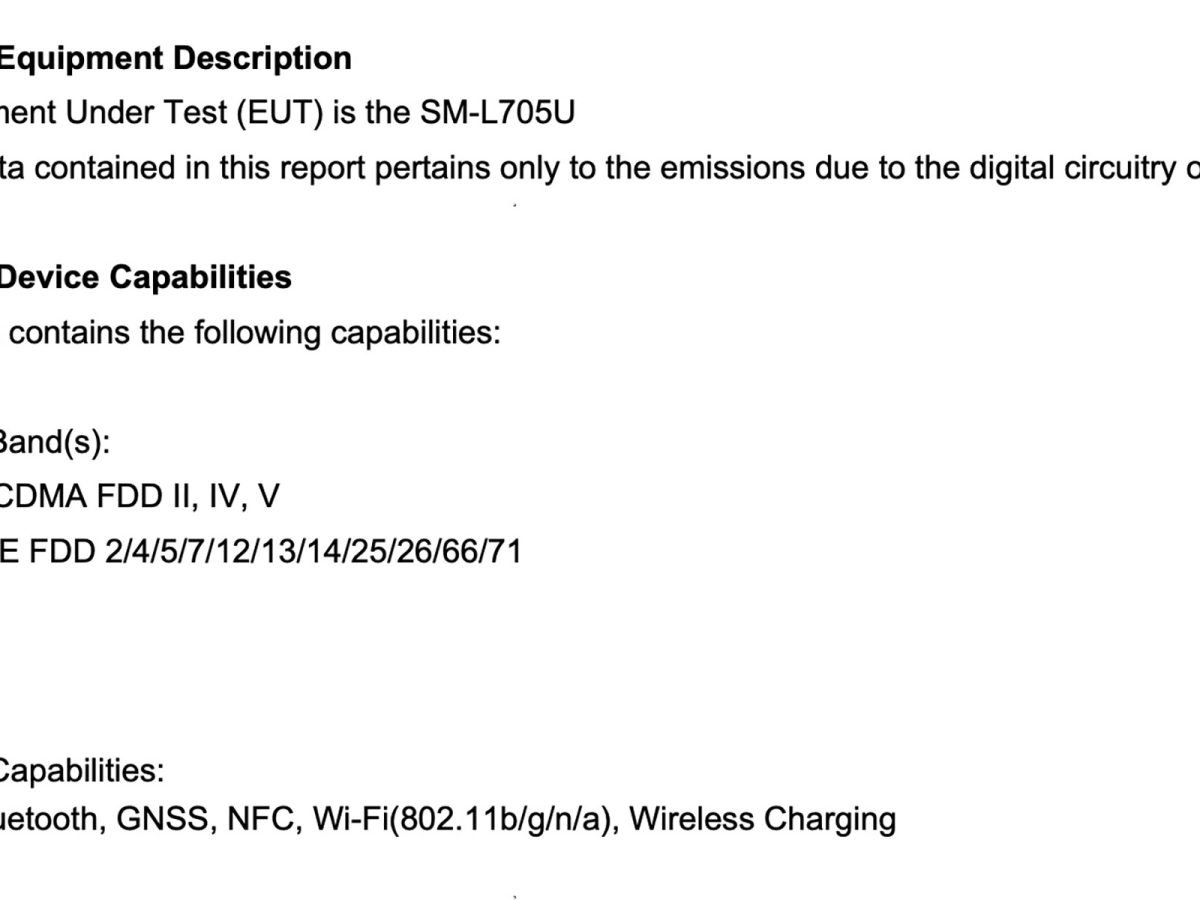Click the SM-L705U model number
The height and width of the screenshot is (900, 1200).
pos(493,113)
